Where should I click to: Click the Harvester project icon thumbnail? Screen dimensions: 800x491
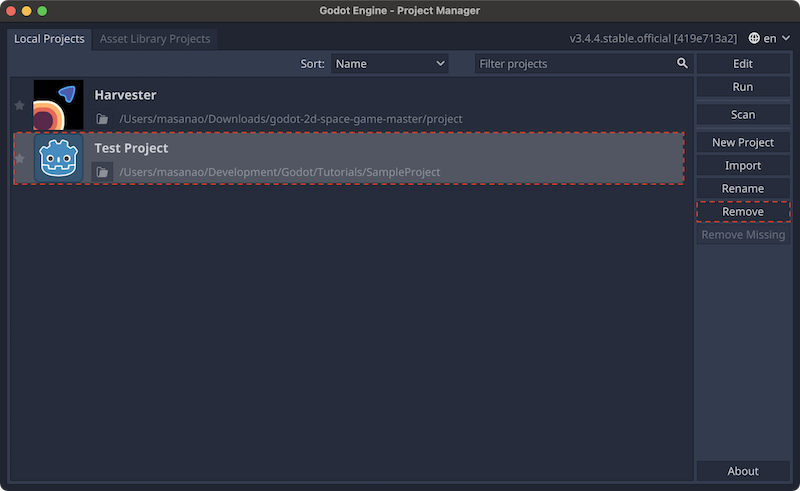pyautogui.click(x=58, y=105)
